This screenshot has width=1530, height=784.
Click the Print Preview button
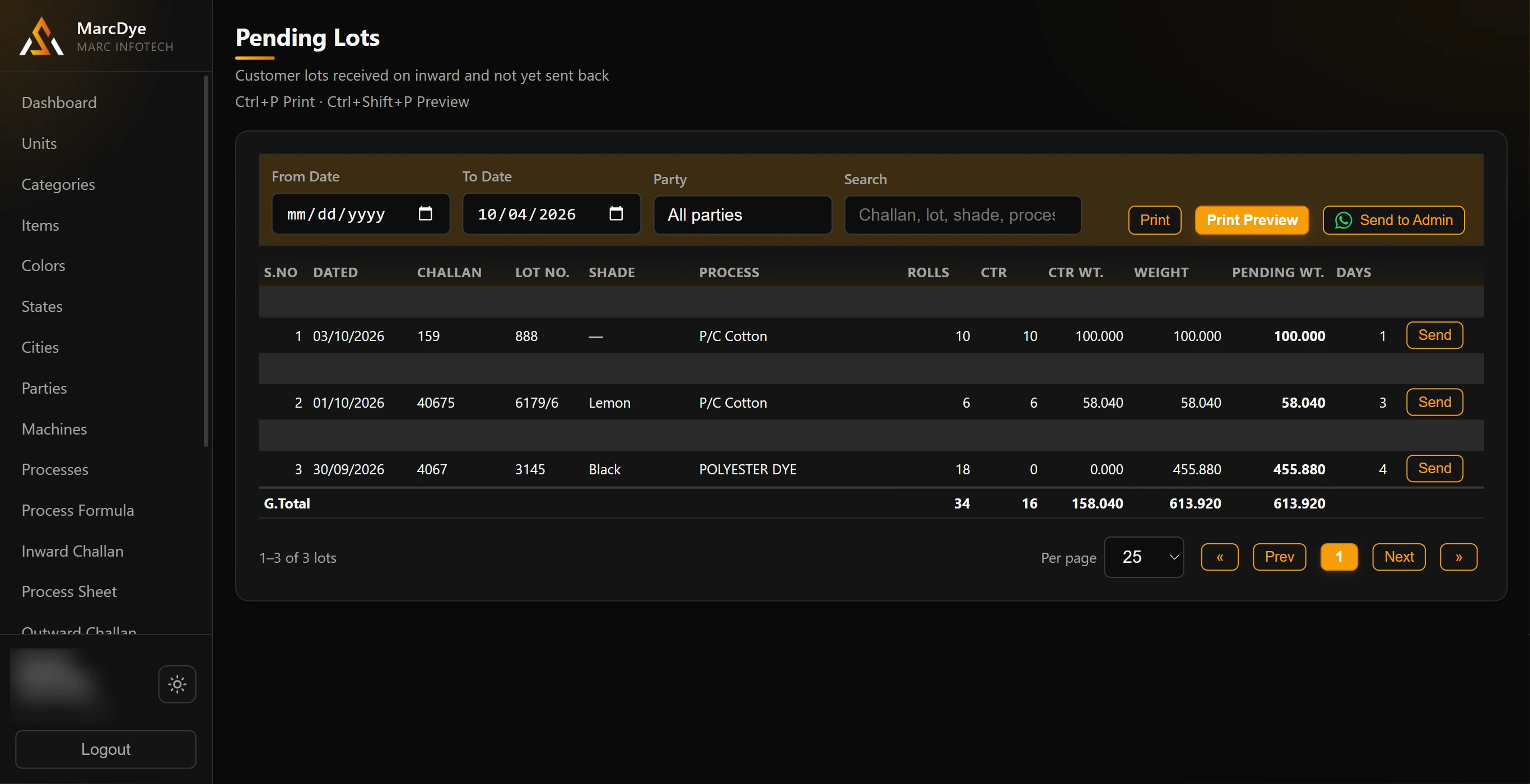coord(1252,220)
